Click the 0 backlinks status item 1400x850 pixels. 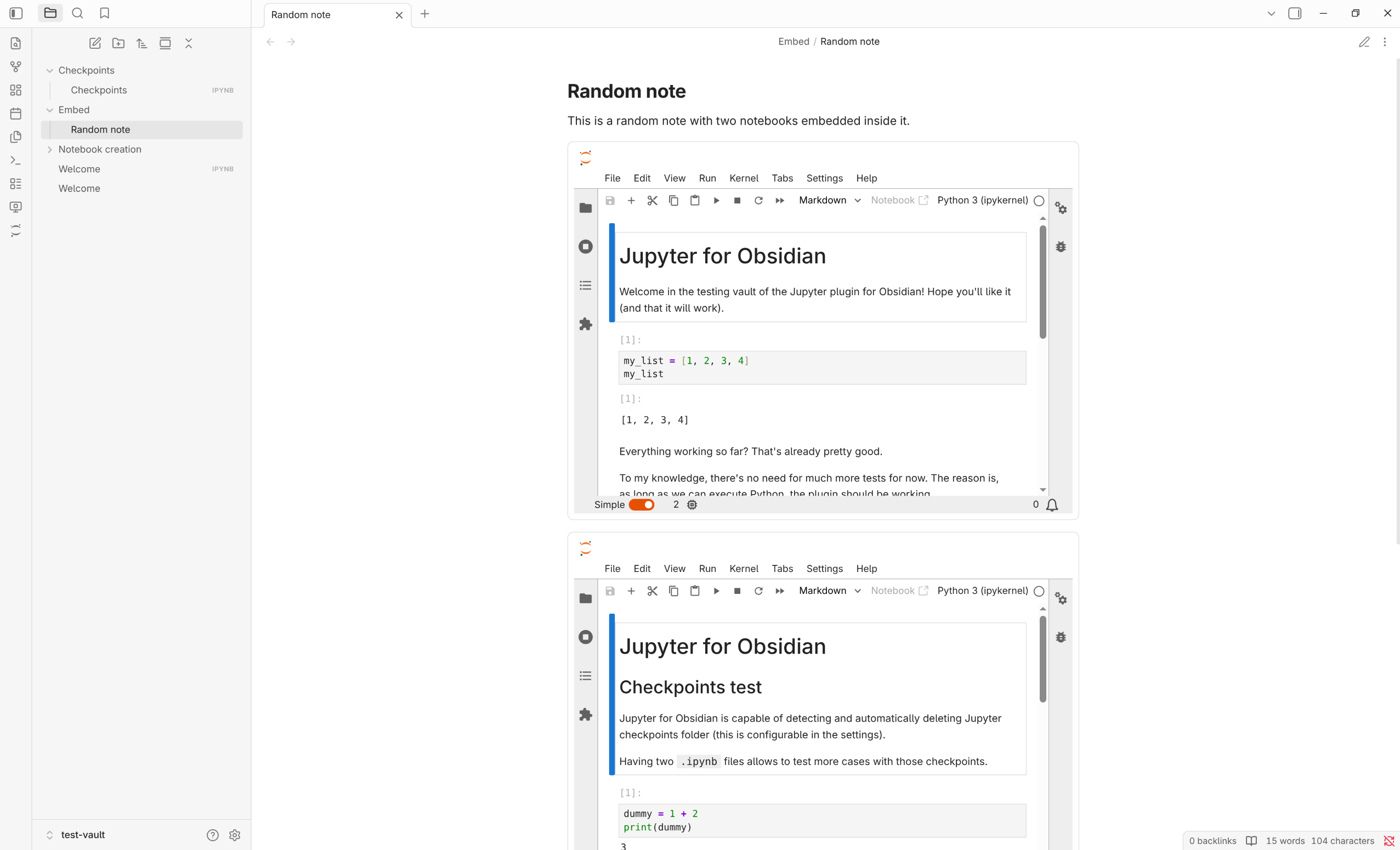coord(1212,840)
